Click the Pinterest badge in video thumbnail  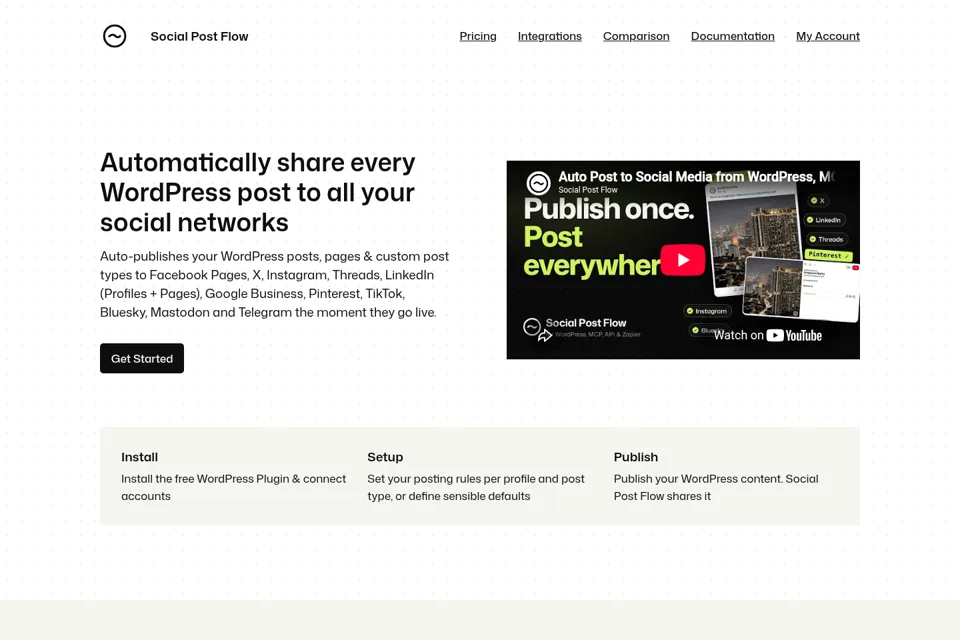tap(828, 255)
